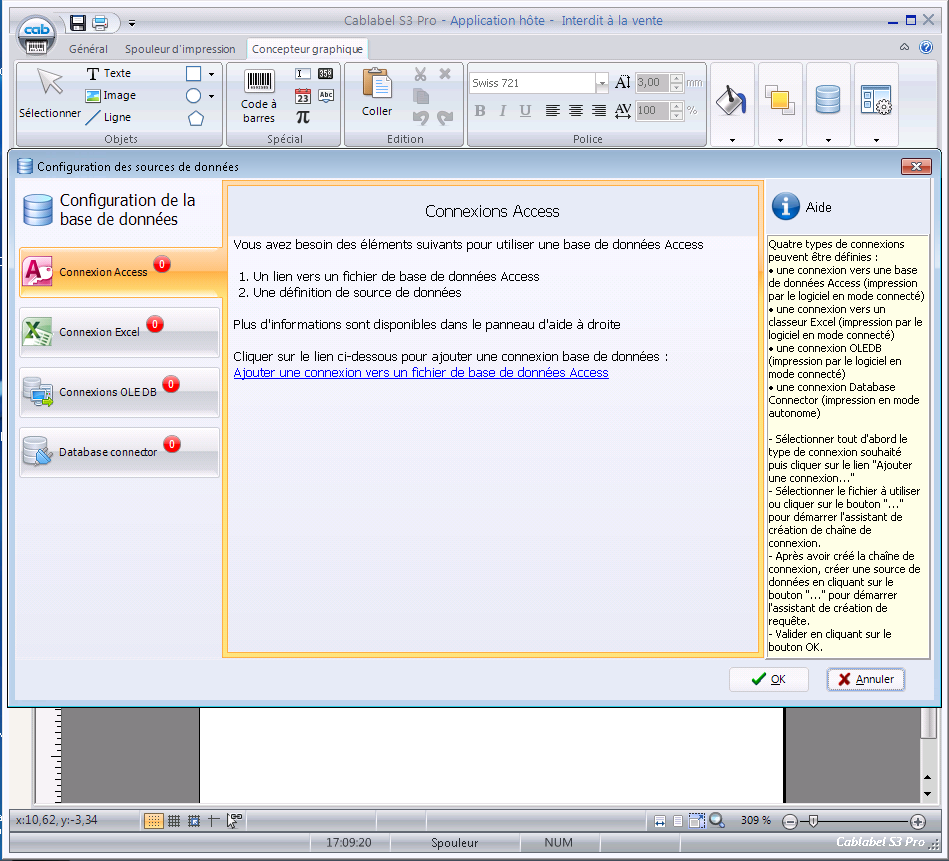Align text left
This screenshot has height=861, width=949.
552,110
